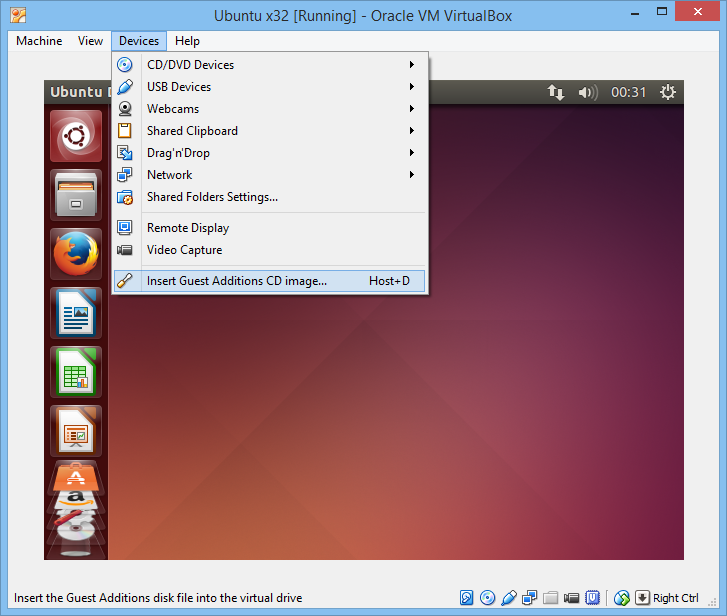Open the View menu
This screenshot has height=616, width=727.
click(90, 41)
